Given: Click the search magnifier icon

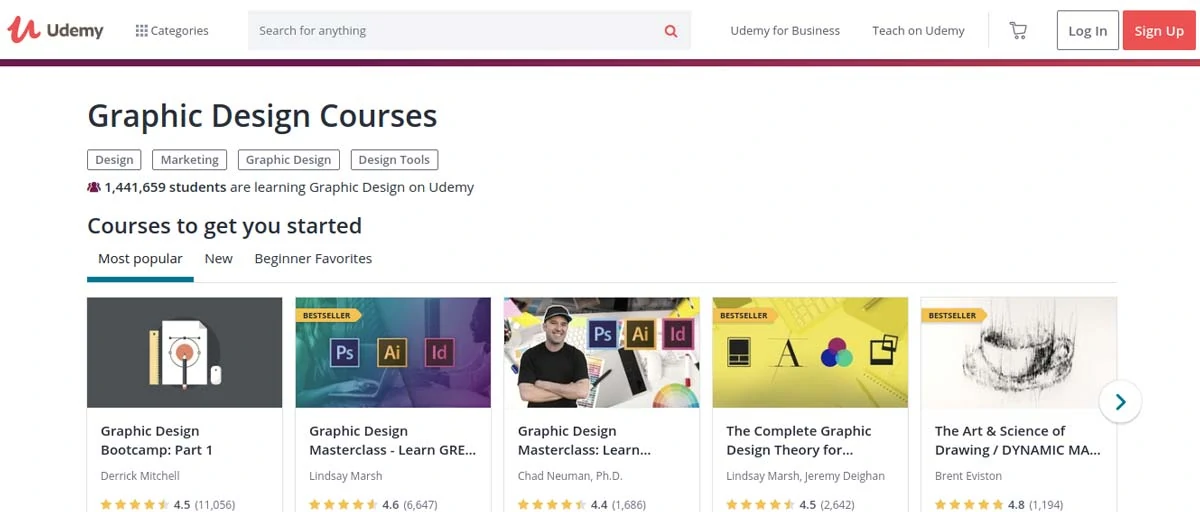Looking at the screenshot, I should tap(671, 31).
